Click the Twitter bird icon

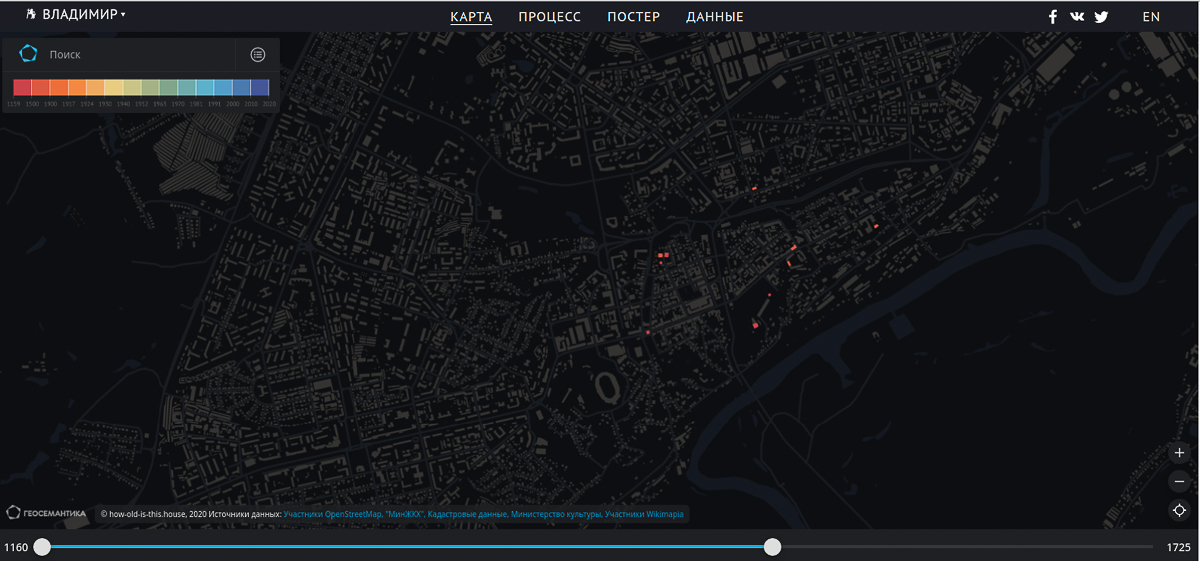coord(1101,17)
